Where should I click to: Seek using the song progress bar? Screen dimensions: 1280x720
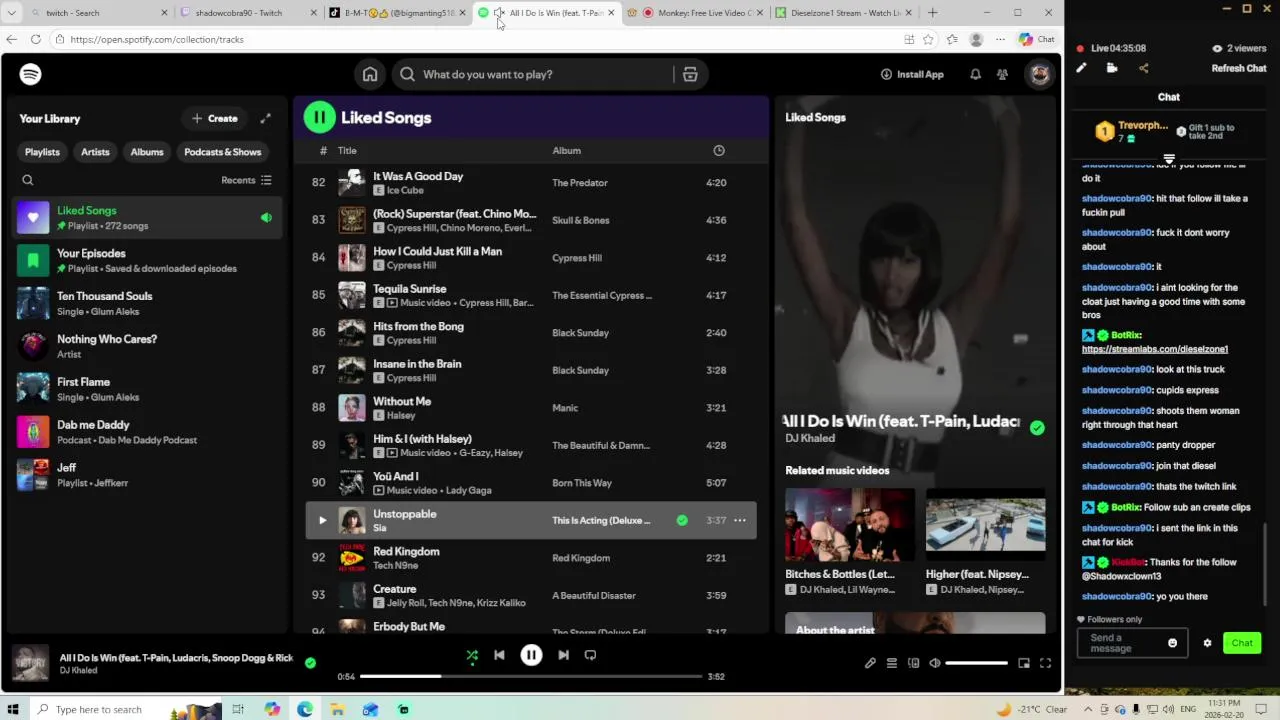click(531, 676)
